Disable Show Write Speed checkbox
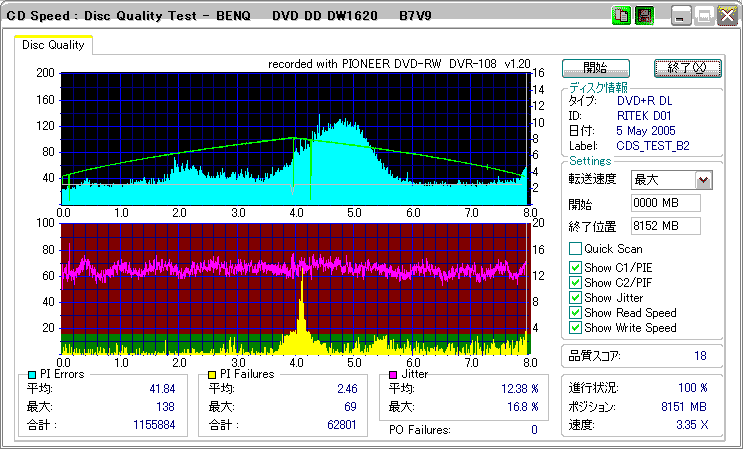The height and width of the screenshot is (449, 743). (x=575, y=328)
